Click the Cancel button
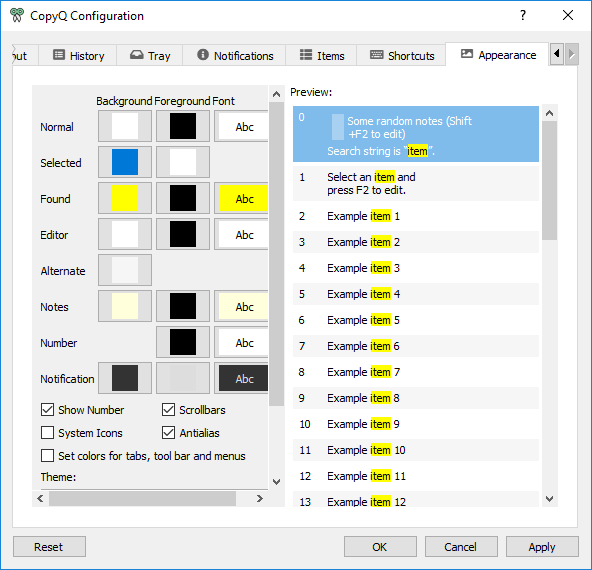 (461, 547)
